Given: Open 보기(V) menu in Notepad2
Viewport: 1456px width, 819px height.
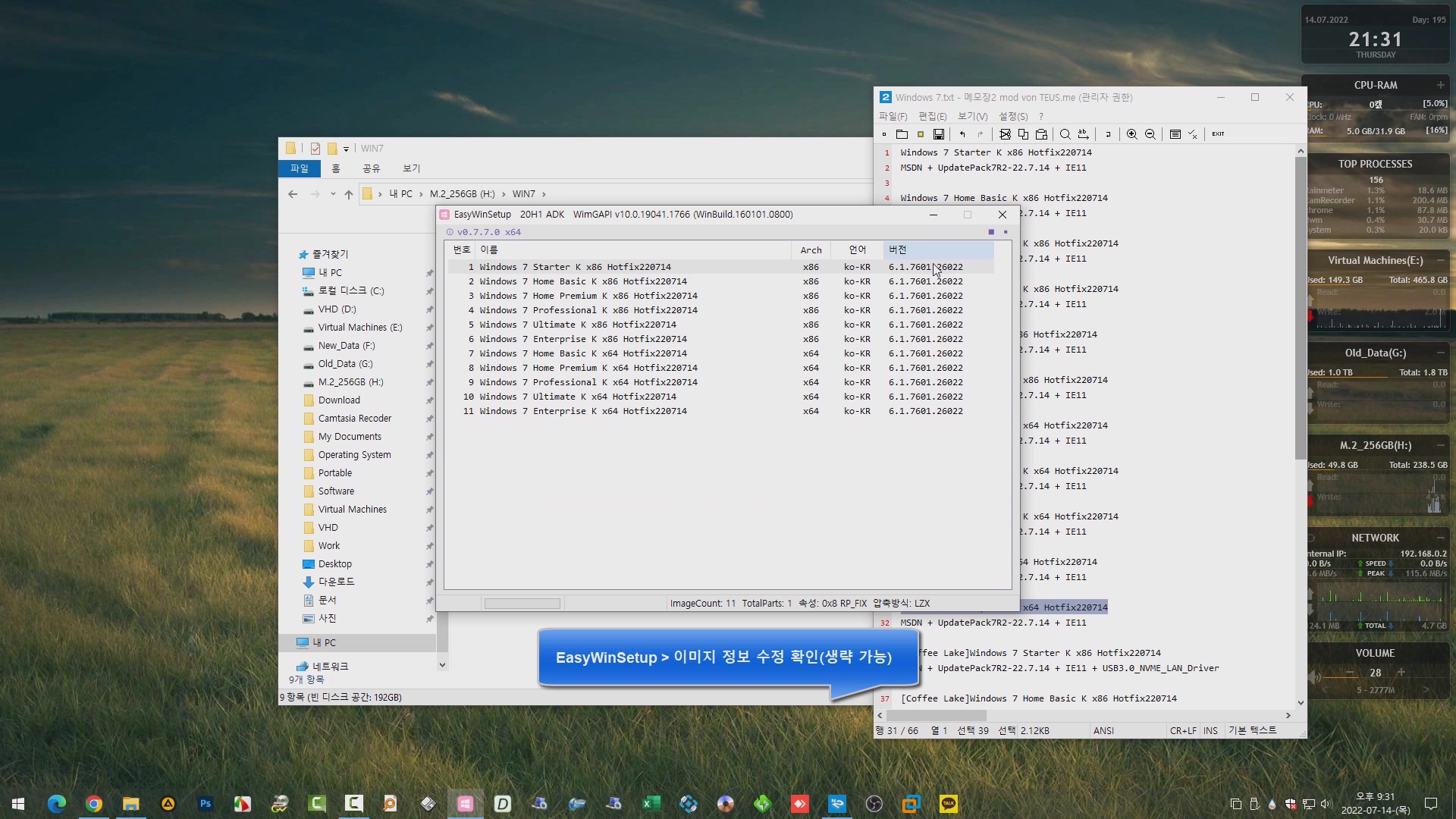Looking at the screenshot, I should 972,116.
